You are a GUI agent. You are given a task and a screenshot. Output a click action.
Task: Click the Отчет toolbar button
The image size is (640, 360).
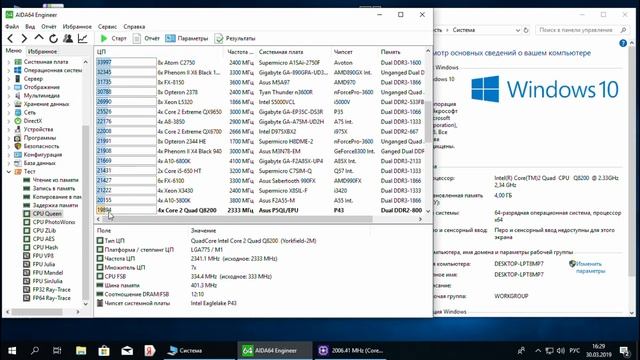point(146,38)
